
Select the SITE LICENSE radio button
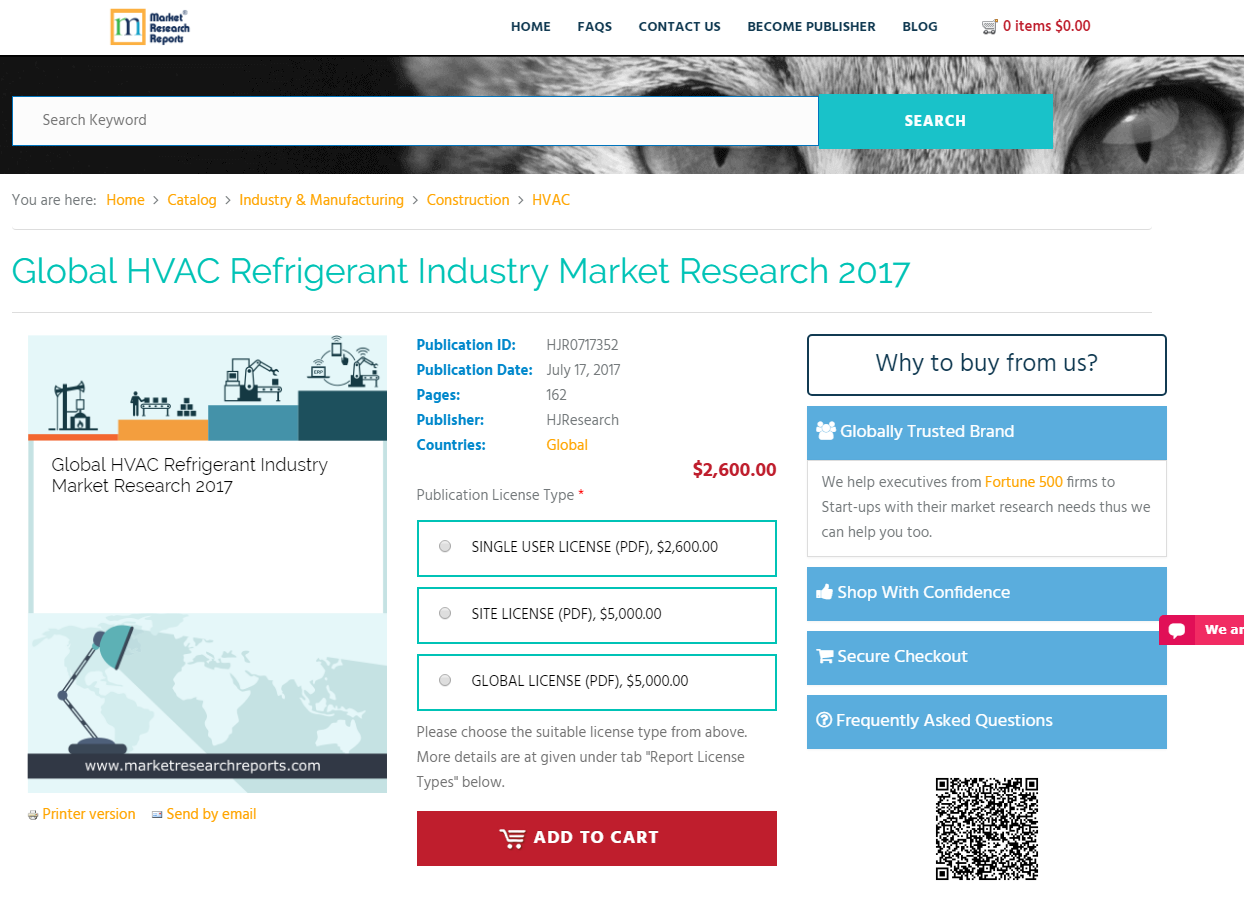[x=444, y=613]
